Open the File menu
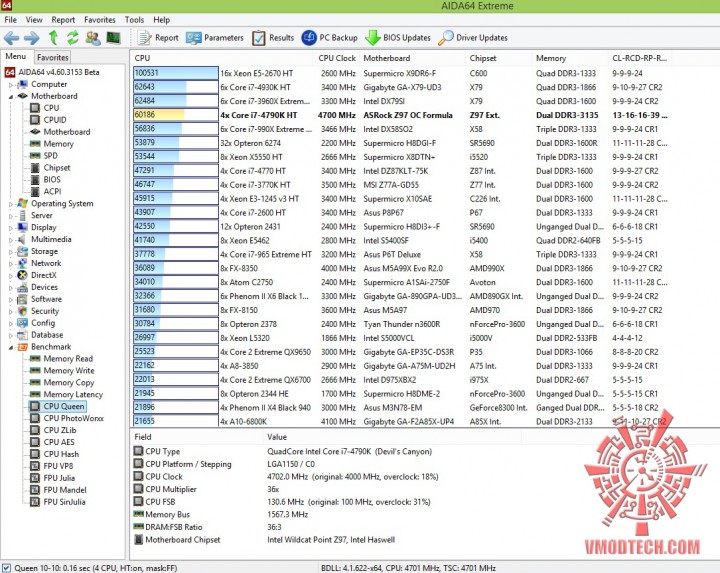 point(11,20)
